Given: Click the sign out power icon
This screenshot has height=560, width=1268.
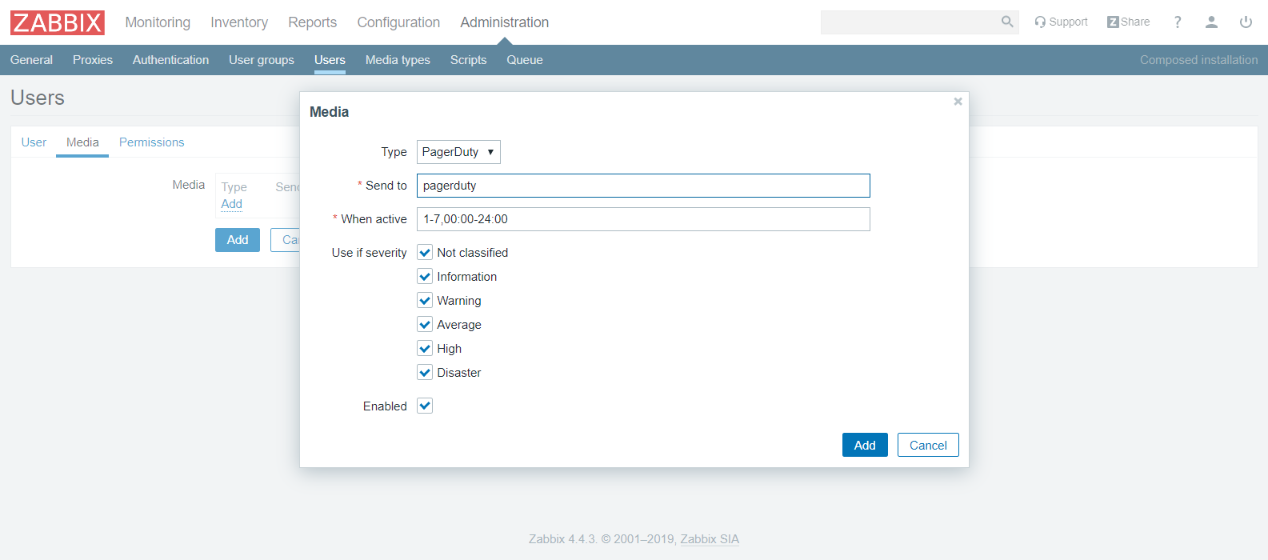Looking at the screenshot, I should (x=1245, y=22).
